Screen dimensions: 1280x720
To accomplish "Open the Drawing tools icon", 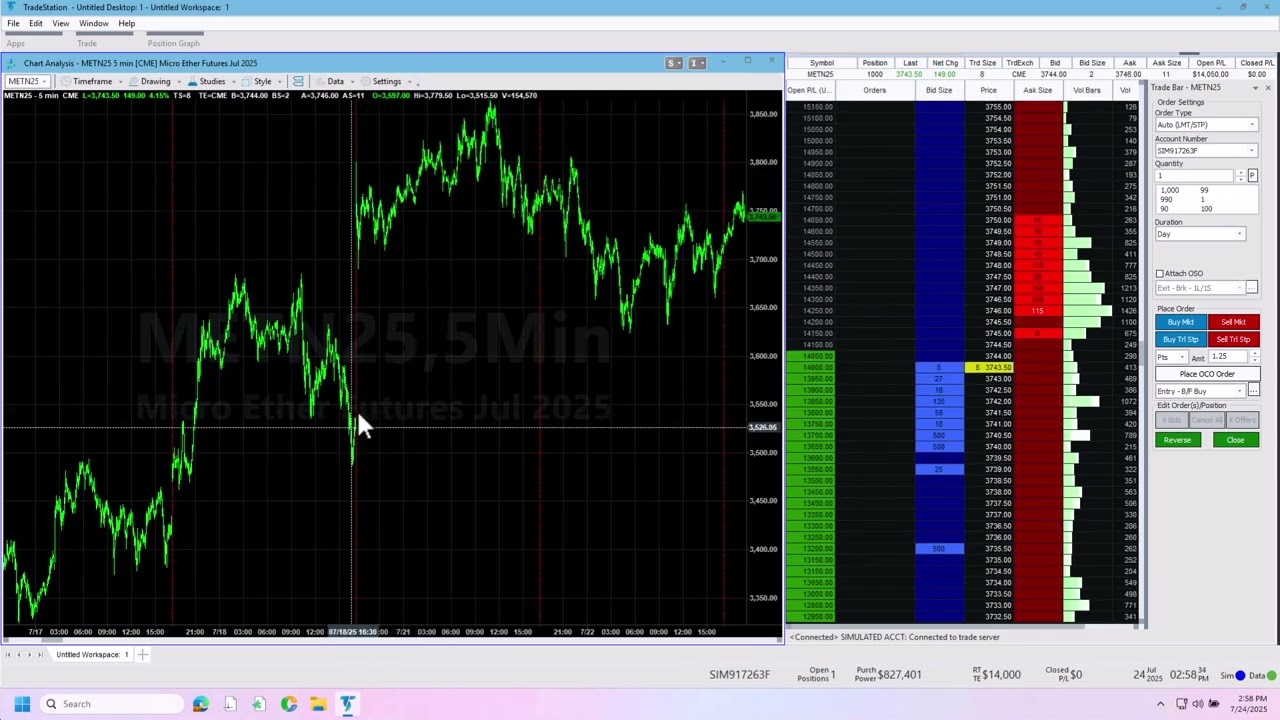I will [x=134, y=81].
